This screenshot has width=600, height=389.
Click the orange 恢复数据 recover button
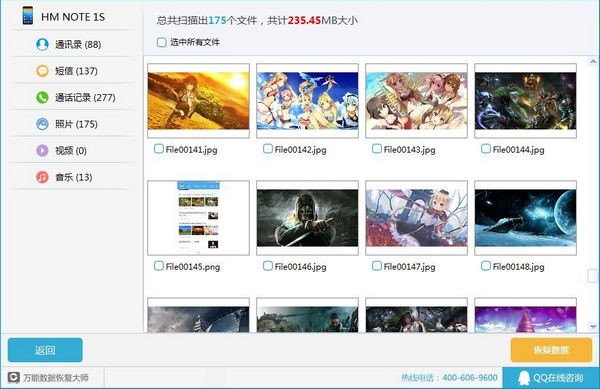click(x=551, y=350)
